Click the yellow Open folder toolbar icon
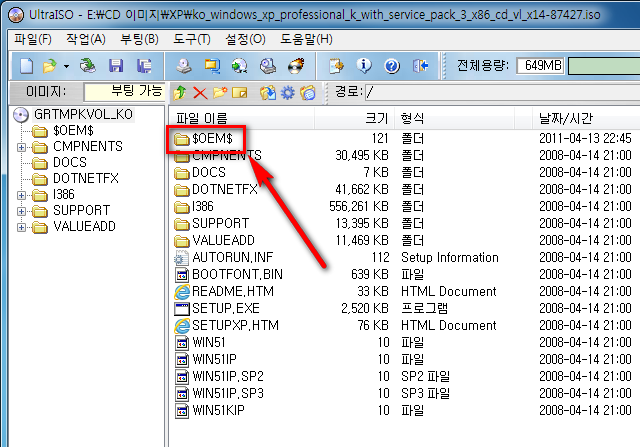The width and height of the screenshot is (640, 447). click(x=50, y=66)
